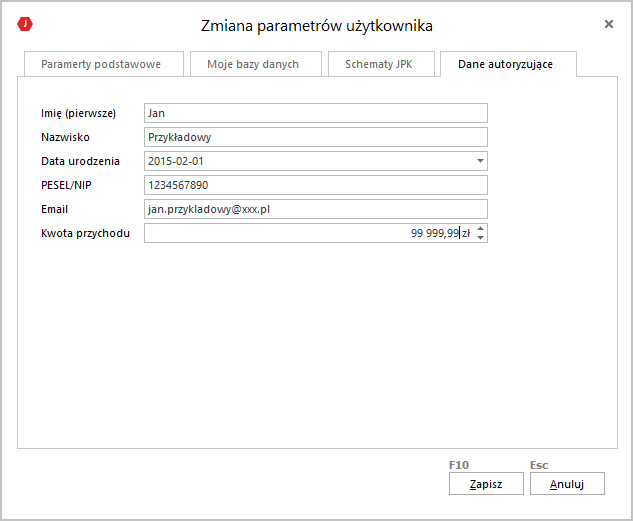Cancel changes with the Anuluj button
Screen dimensions: 633x521
[x=567, y=484]
